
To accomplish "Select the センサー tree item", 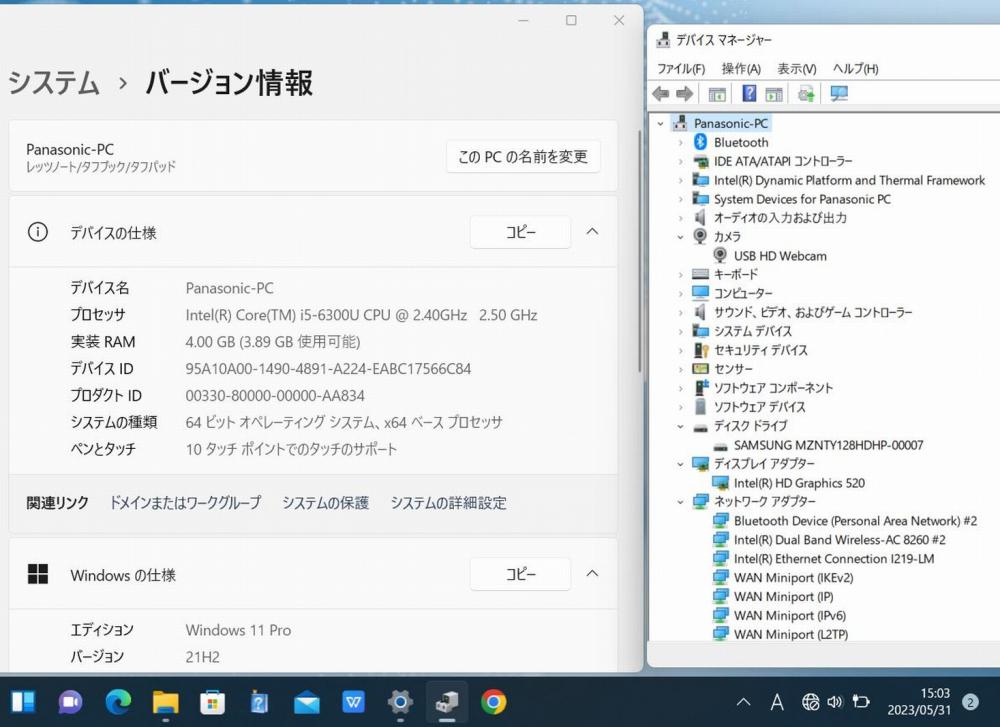I will tap(733, 369).
